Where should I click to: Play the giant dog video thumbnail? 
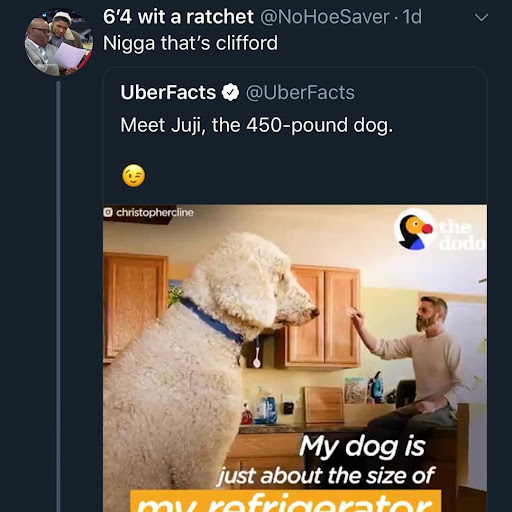click(x=295, y=358)
